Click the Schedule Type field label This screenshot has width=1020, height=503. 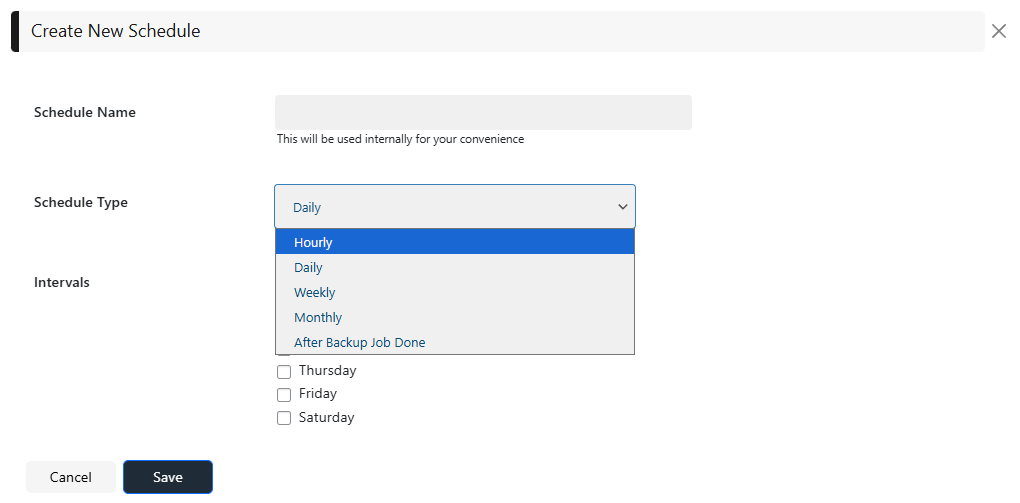pyautogui.click(x=81, y=202)
